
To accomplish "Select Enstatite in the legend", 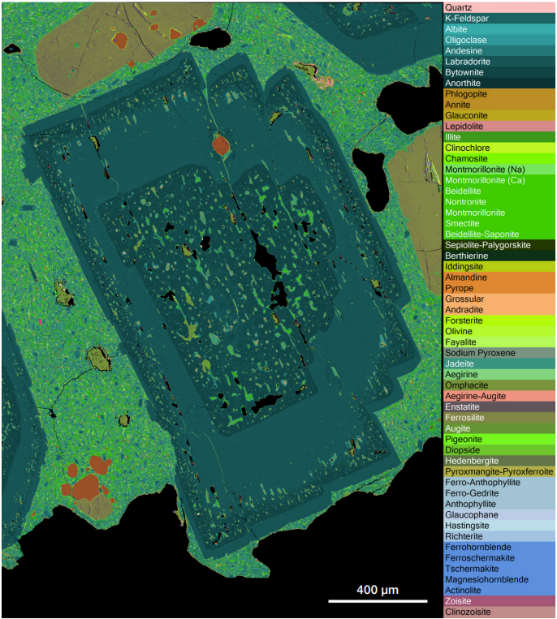I will 499,407.
